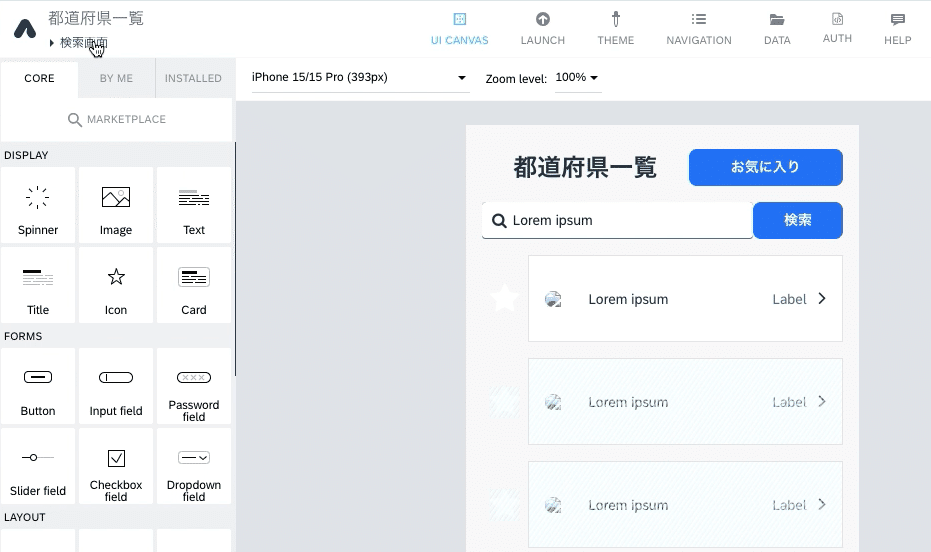Viewport: 931px width, 552px height.
Task: Click the DISPLAY section header
Action: coord(26,155)
